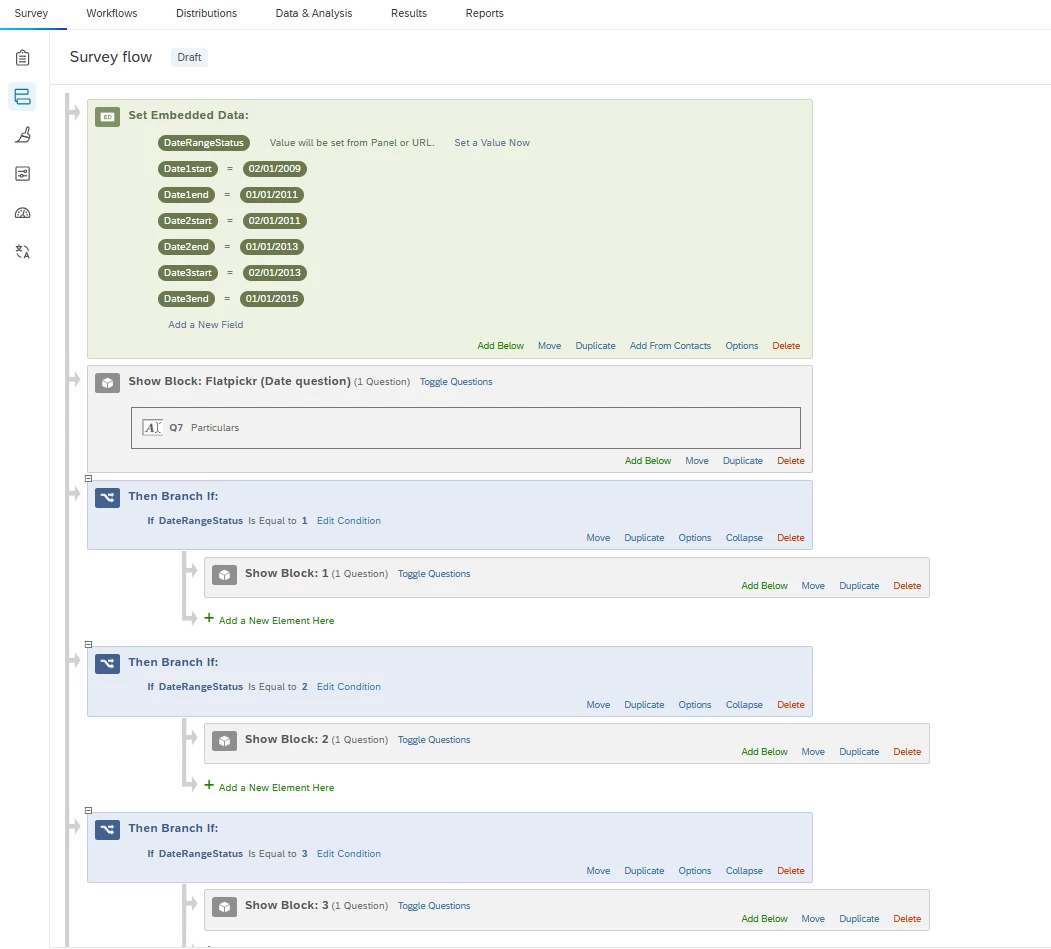Open Options on the embedded data element
1051x949 pixels.
pyautogui.click(x=742, y=346)
